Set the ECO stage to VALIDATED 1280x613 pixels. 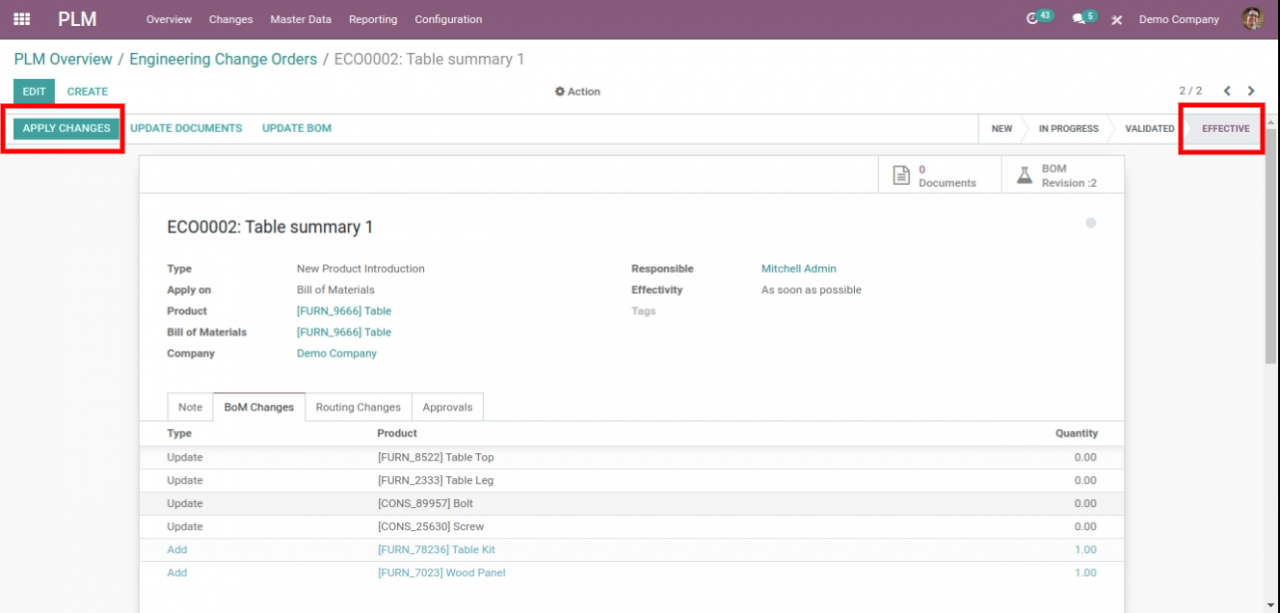point(1149,128)
